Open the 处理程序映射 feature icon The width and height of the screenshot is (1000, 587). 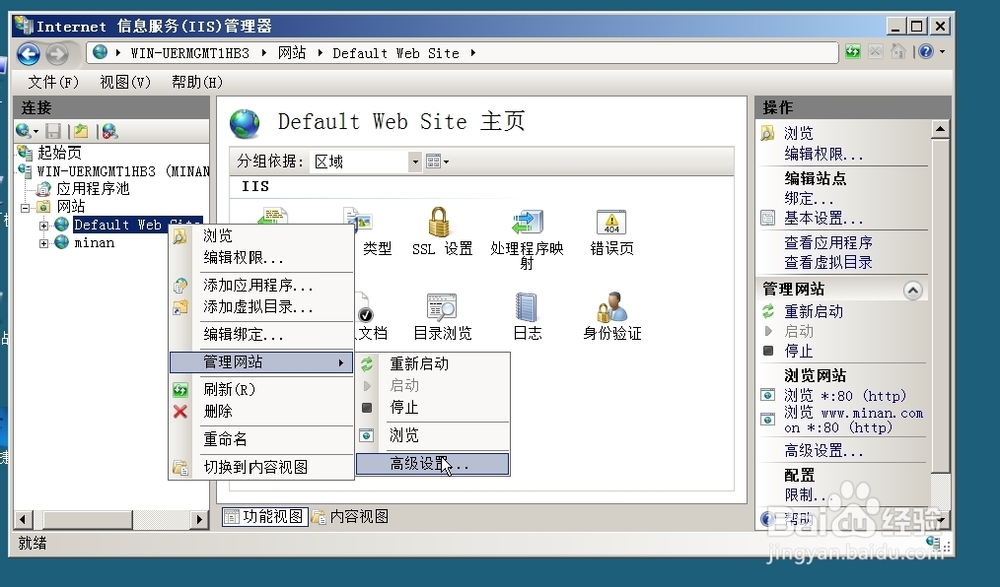coord(527,222)
